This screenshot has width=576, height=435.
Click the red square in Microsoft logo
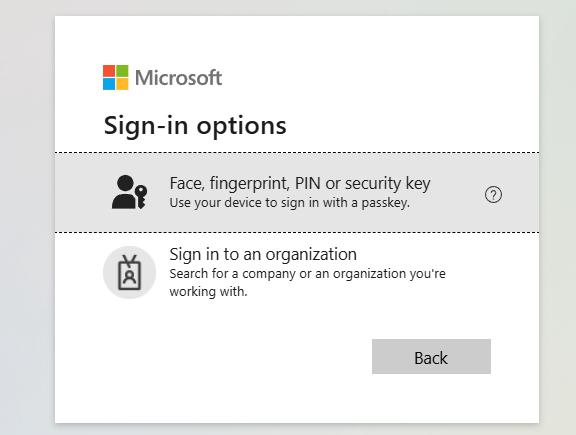109,71
